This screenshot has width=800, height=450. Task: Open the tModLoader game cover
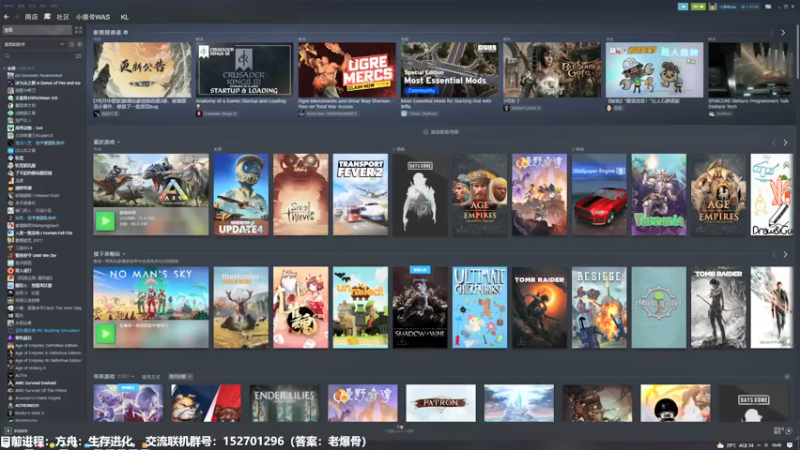(x=659, y=307)
